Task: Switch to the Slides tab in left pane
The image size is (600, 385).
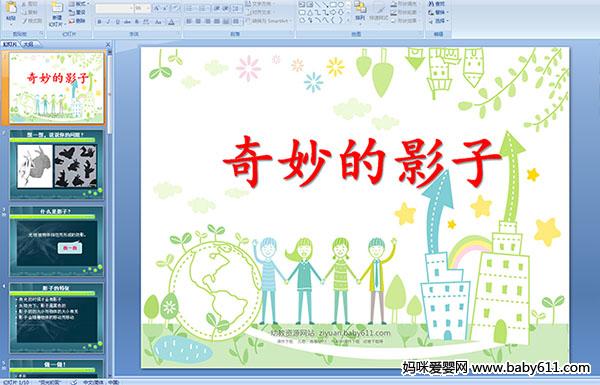Action: click(10, 44)
